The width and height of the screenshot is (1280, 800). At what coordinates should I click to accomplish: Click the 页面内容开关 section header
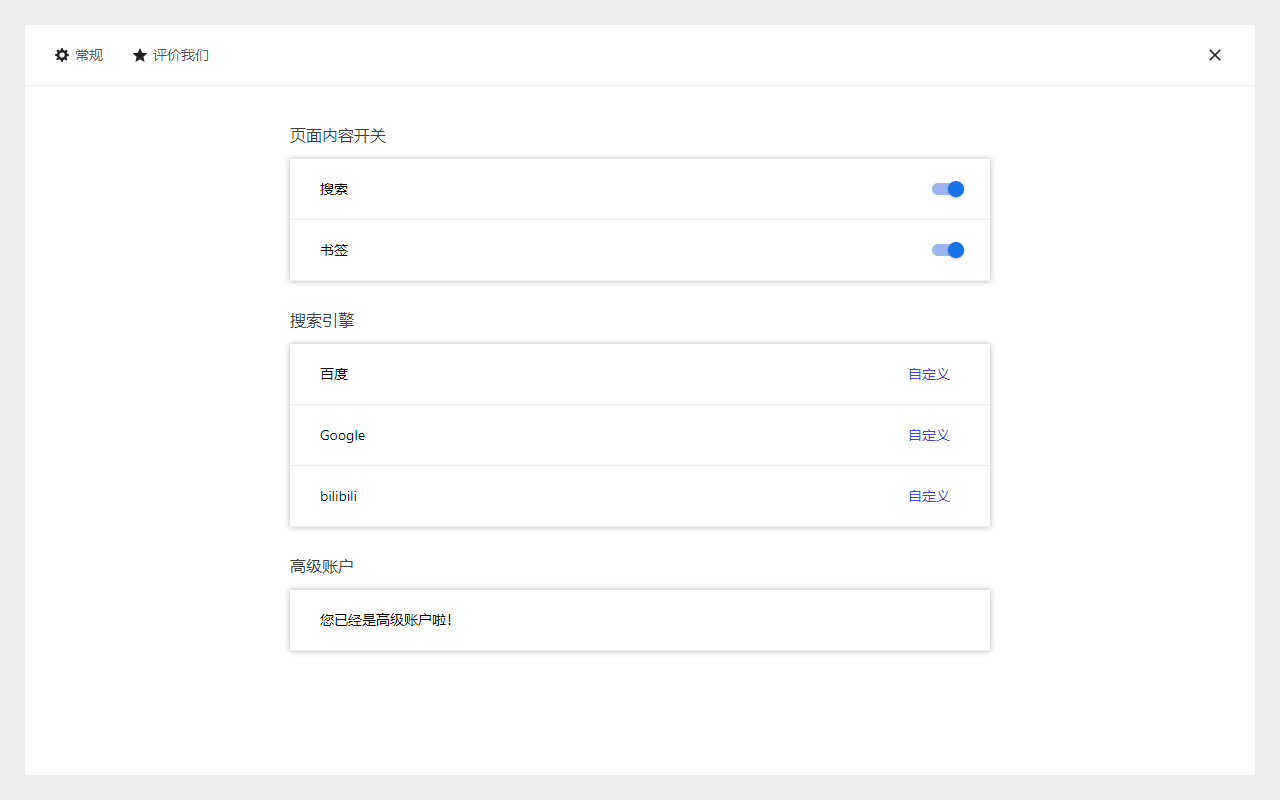coord(339,136)
